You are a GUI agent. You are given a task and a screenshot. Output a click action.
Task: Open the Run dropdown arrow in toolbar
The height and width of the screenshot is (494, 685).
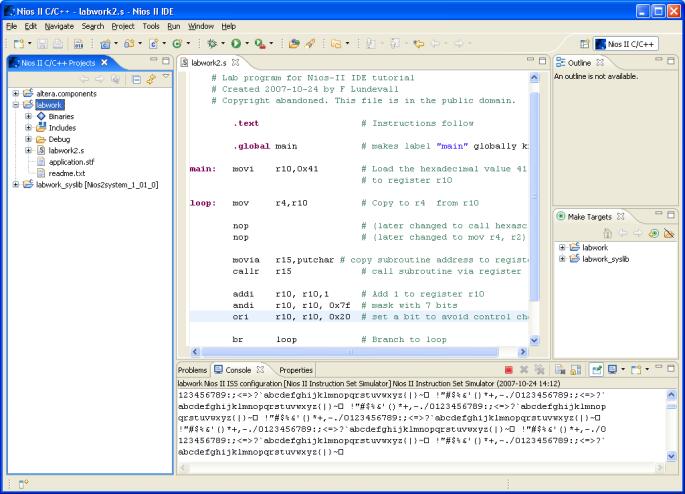248,44
